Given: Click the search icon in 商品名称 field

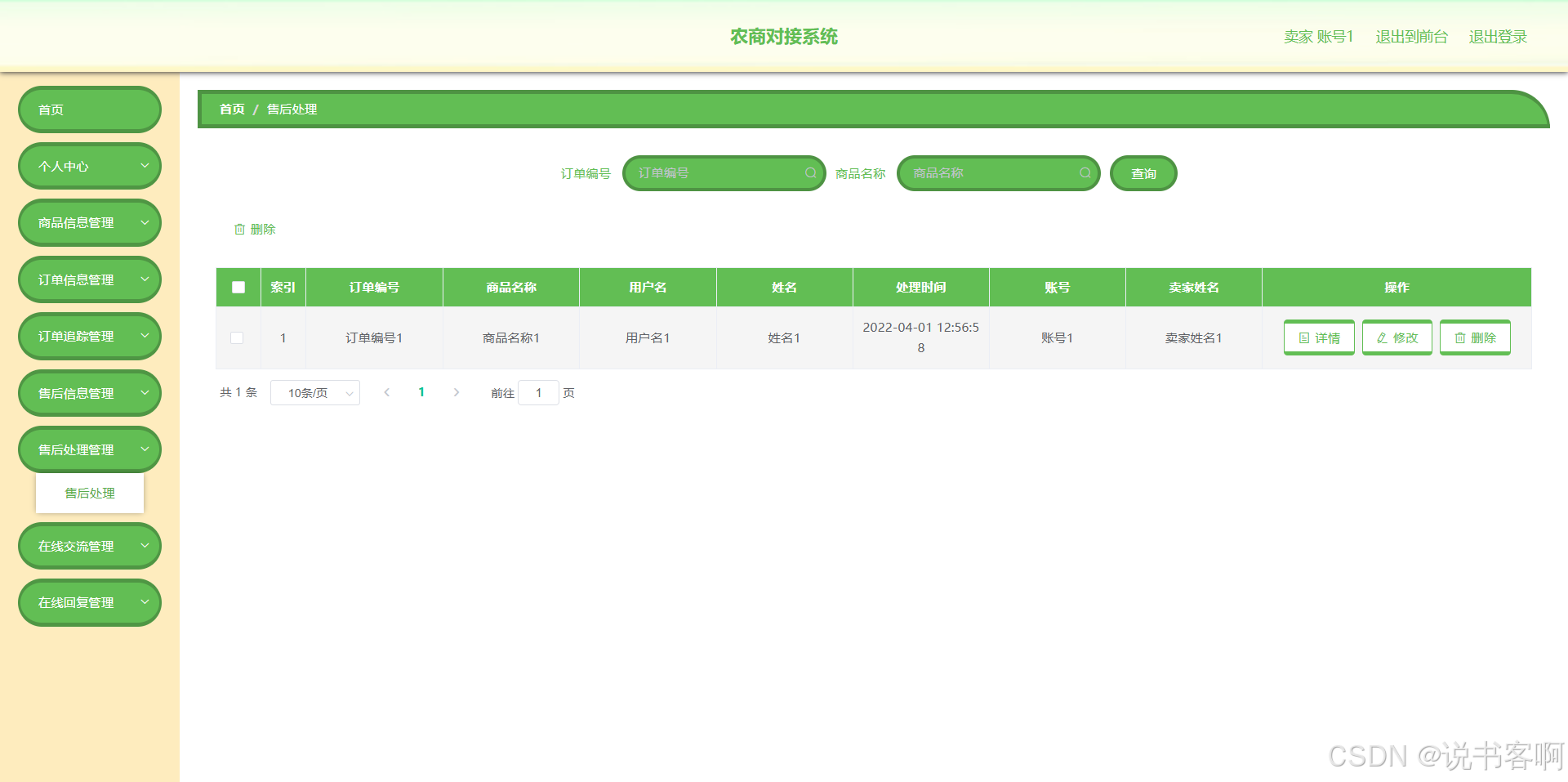Looking at the screenshot, I should [x=1085, y=173].
